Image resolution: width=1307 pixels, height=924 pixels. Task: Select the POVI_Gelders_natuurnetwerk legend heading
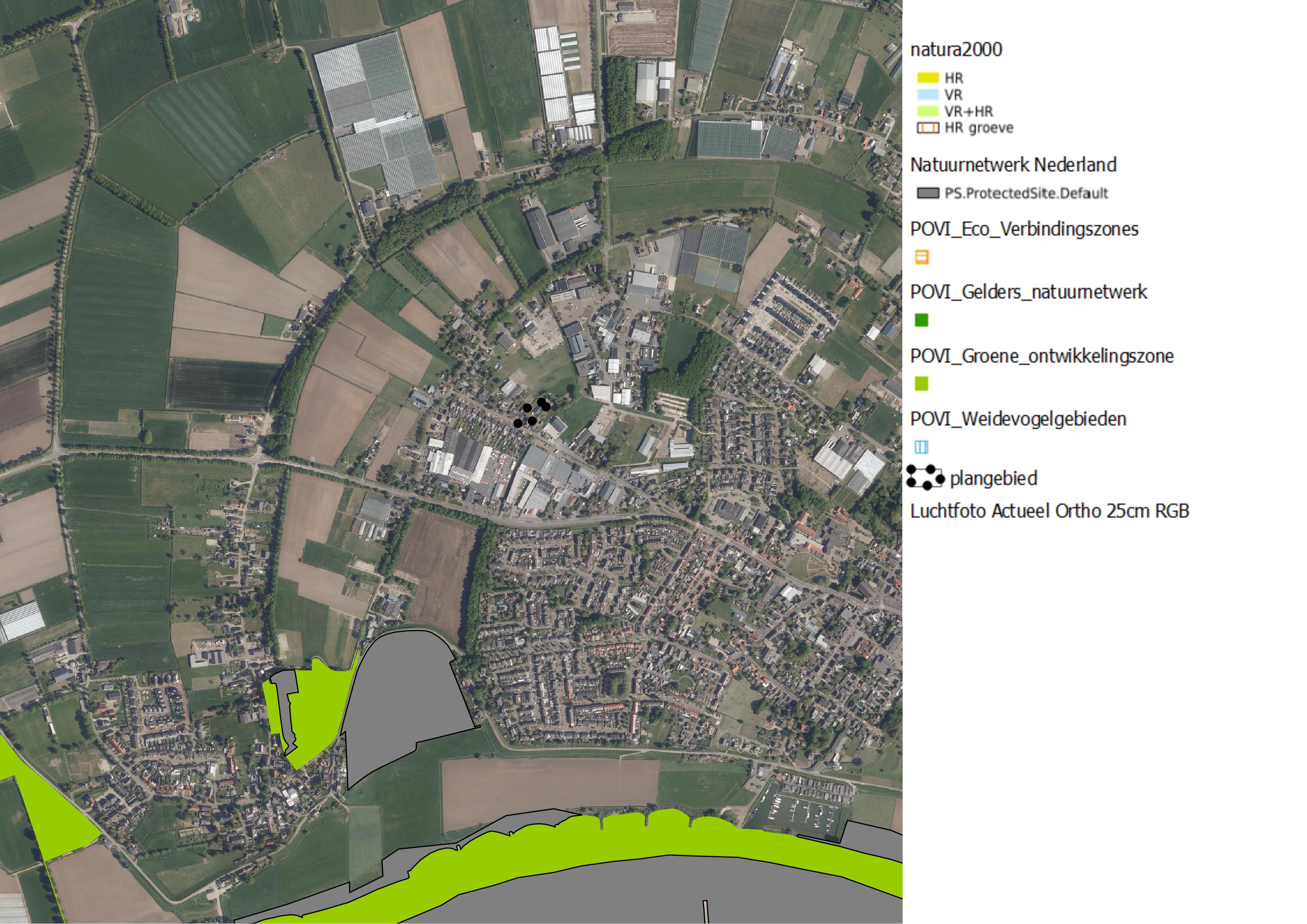point(1029,292)
